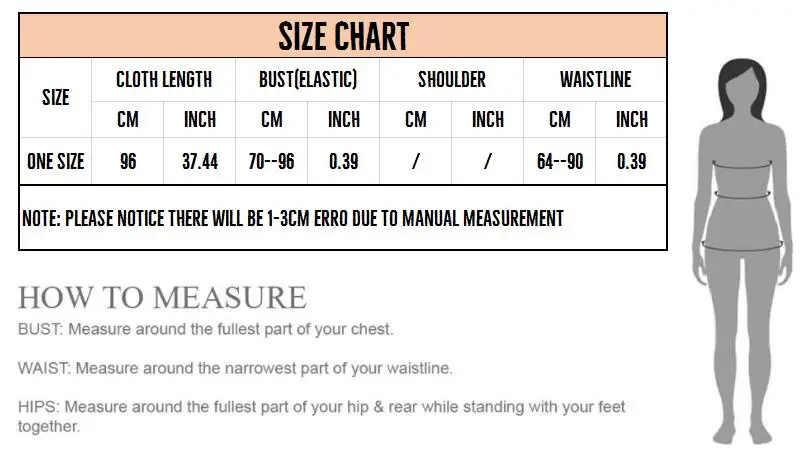Click the woman silhouette figure's head
This screenshot has height=475, width=802.
[742, 89]
